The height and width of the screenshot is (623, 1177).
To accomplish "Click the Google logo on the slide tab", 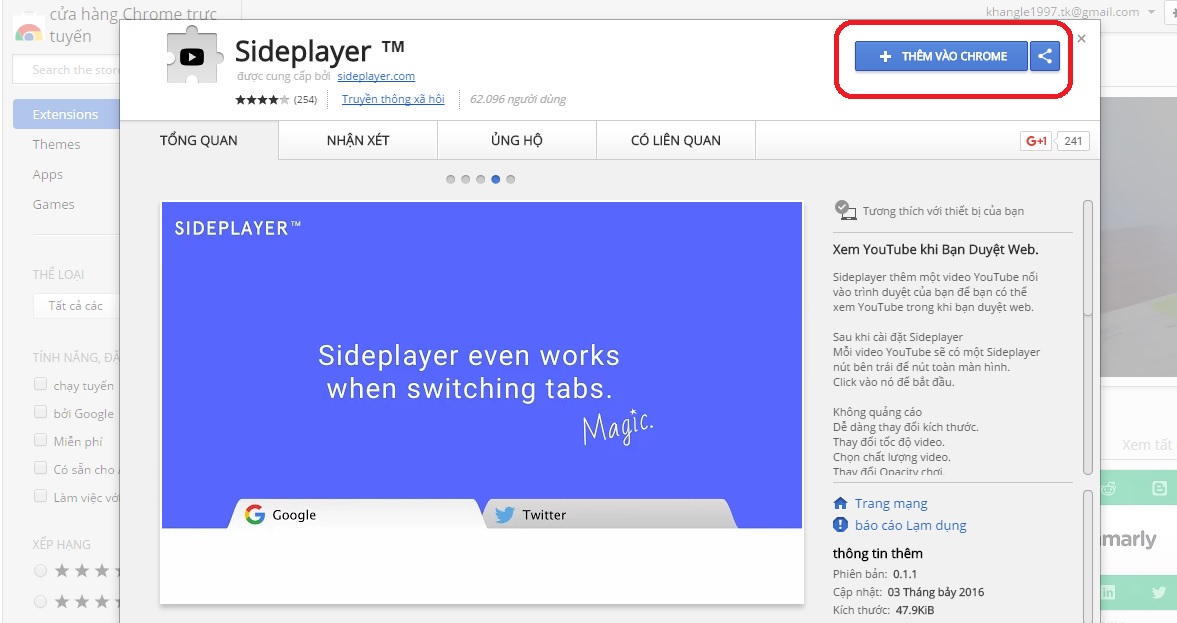I will click(255, 514).
